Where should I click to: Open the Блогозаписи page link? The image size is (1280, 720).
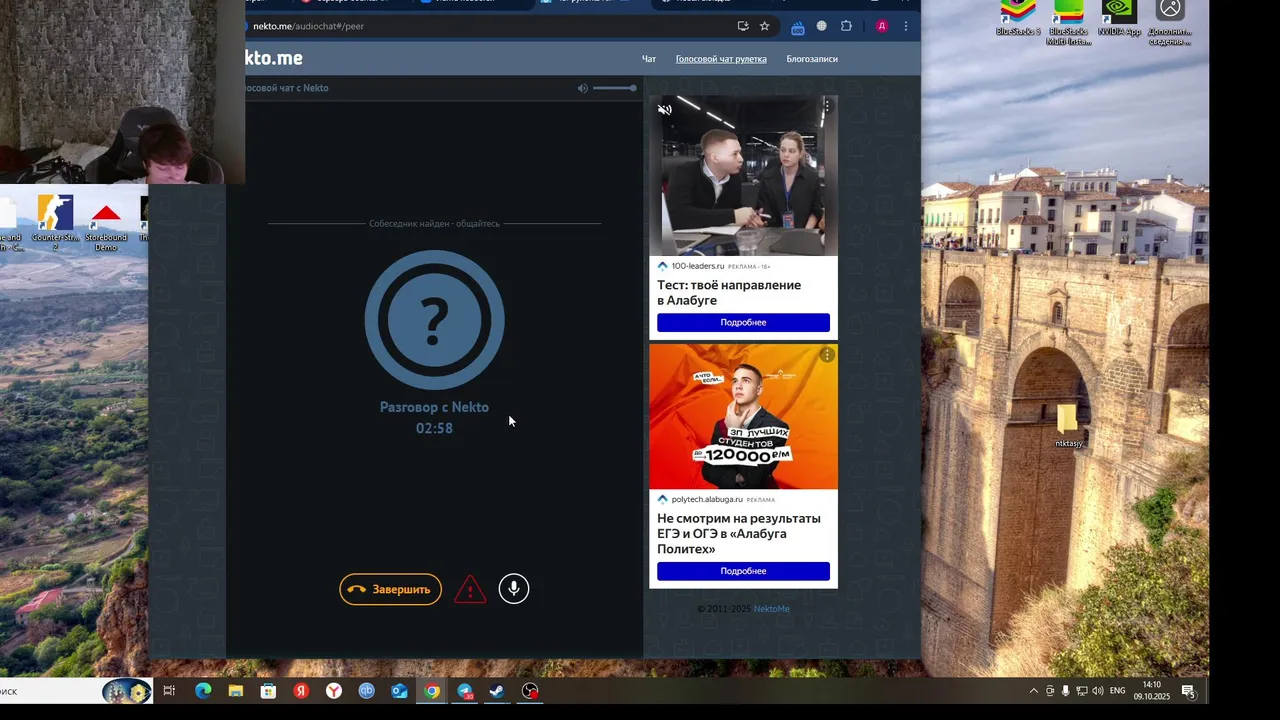point(812,59)
